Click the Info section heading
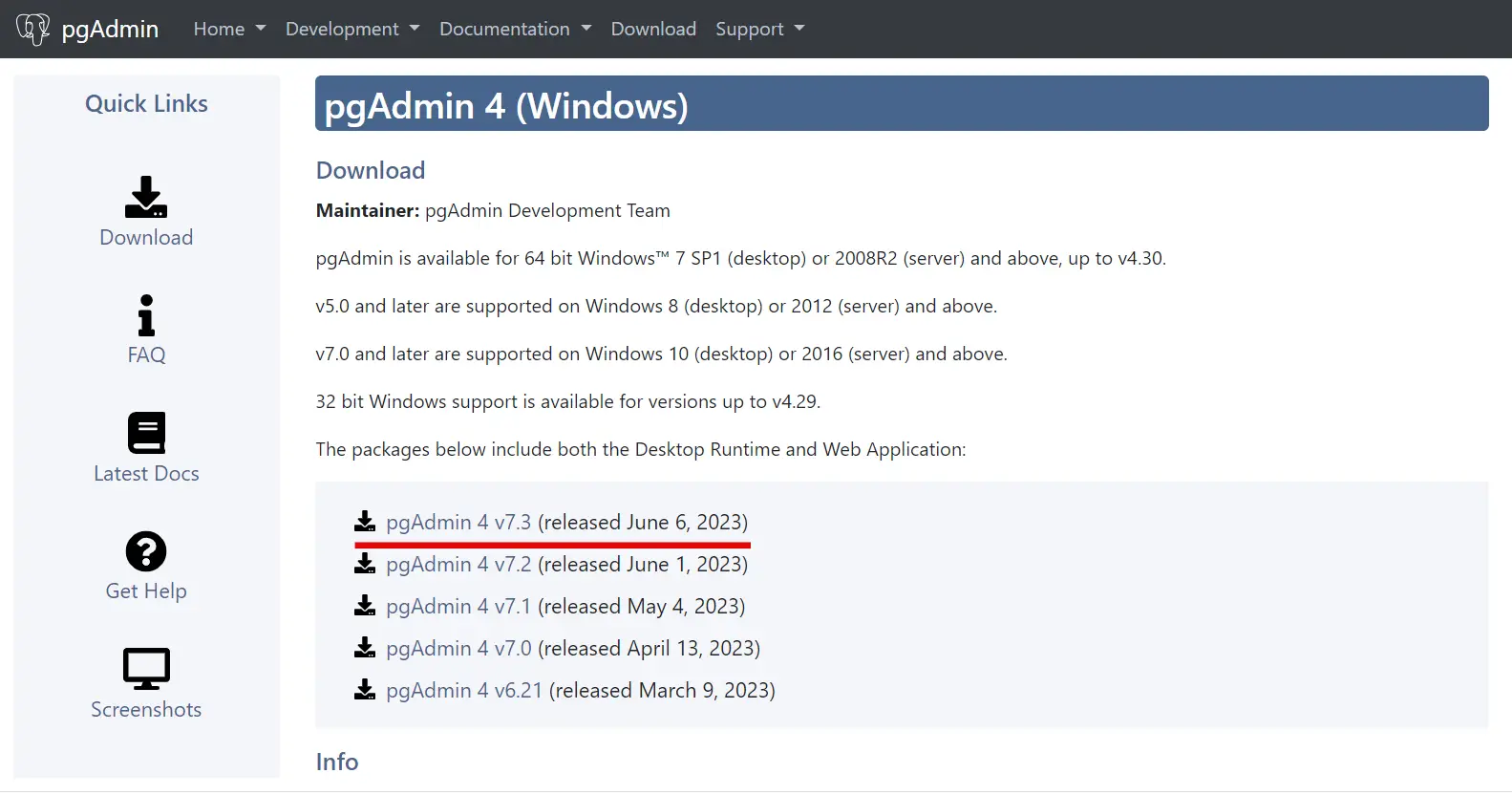 pos(337,762)
